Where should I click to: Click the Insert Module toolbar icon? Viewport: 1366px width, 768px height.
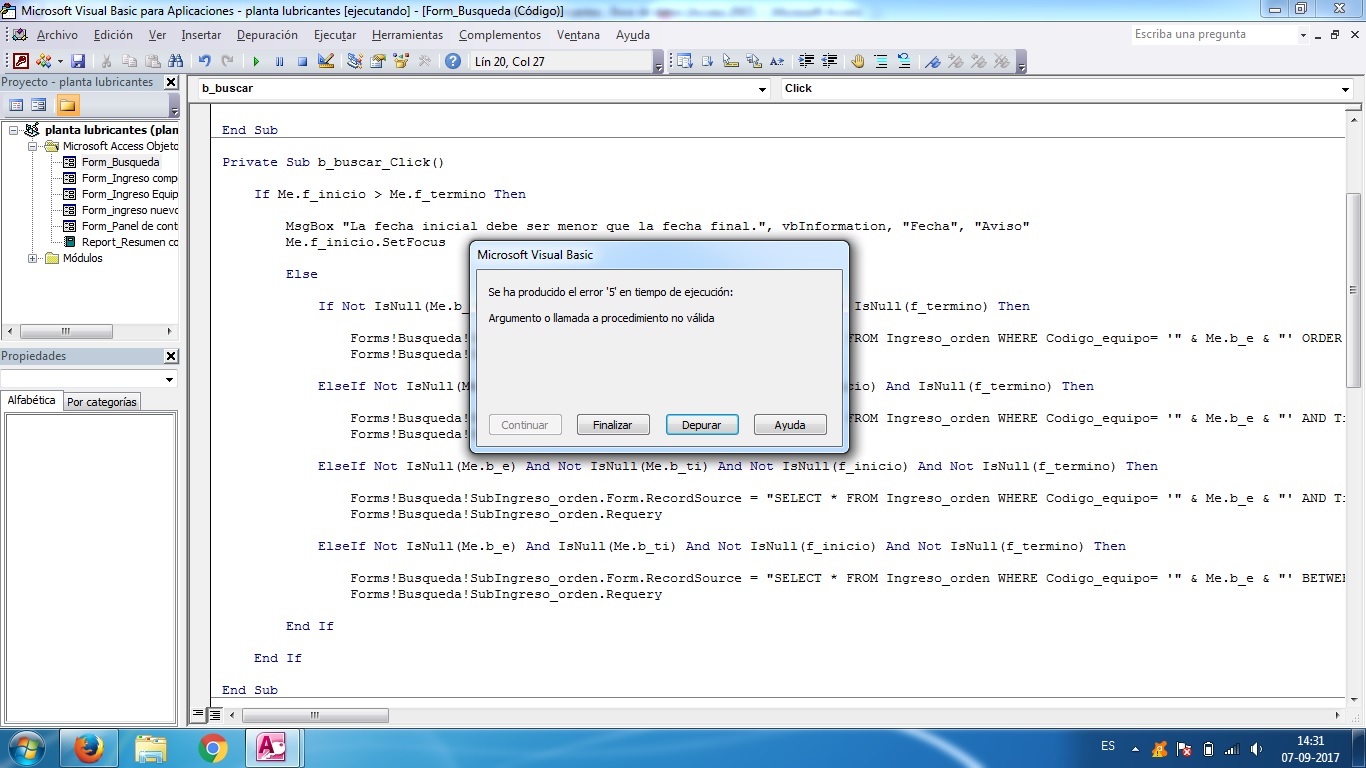[44, 61]
